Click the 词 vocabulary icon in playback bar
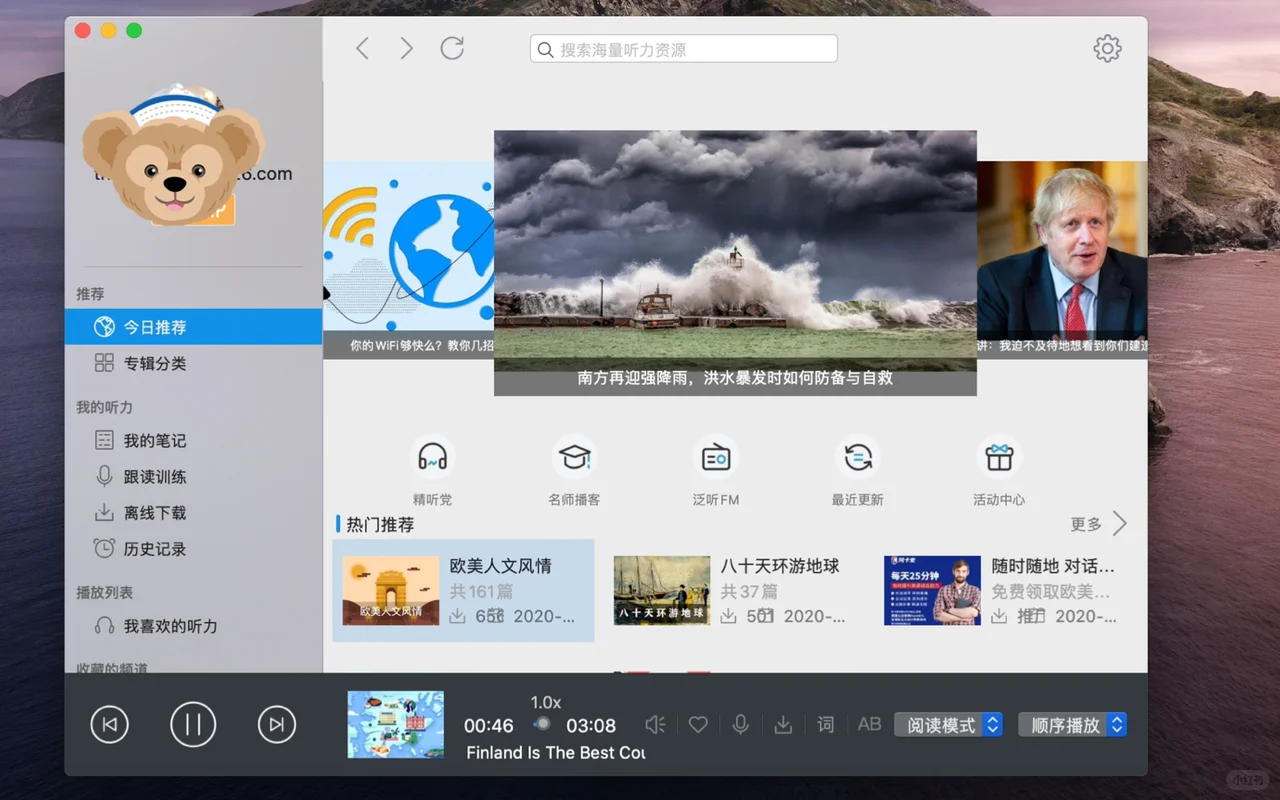The width and height of the screenshot is (1280, 800). pyautogui.click(x=826, y=724)
